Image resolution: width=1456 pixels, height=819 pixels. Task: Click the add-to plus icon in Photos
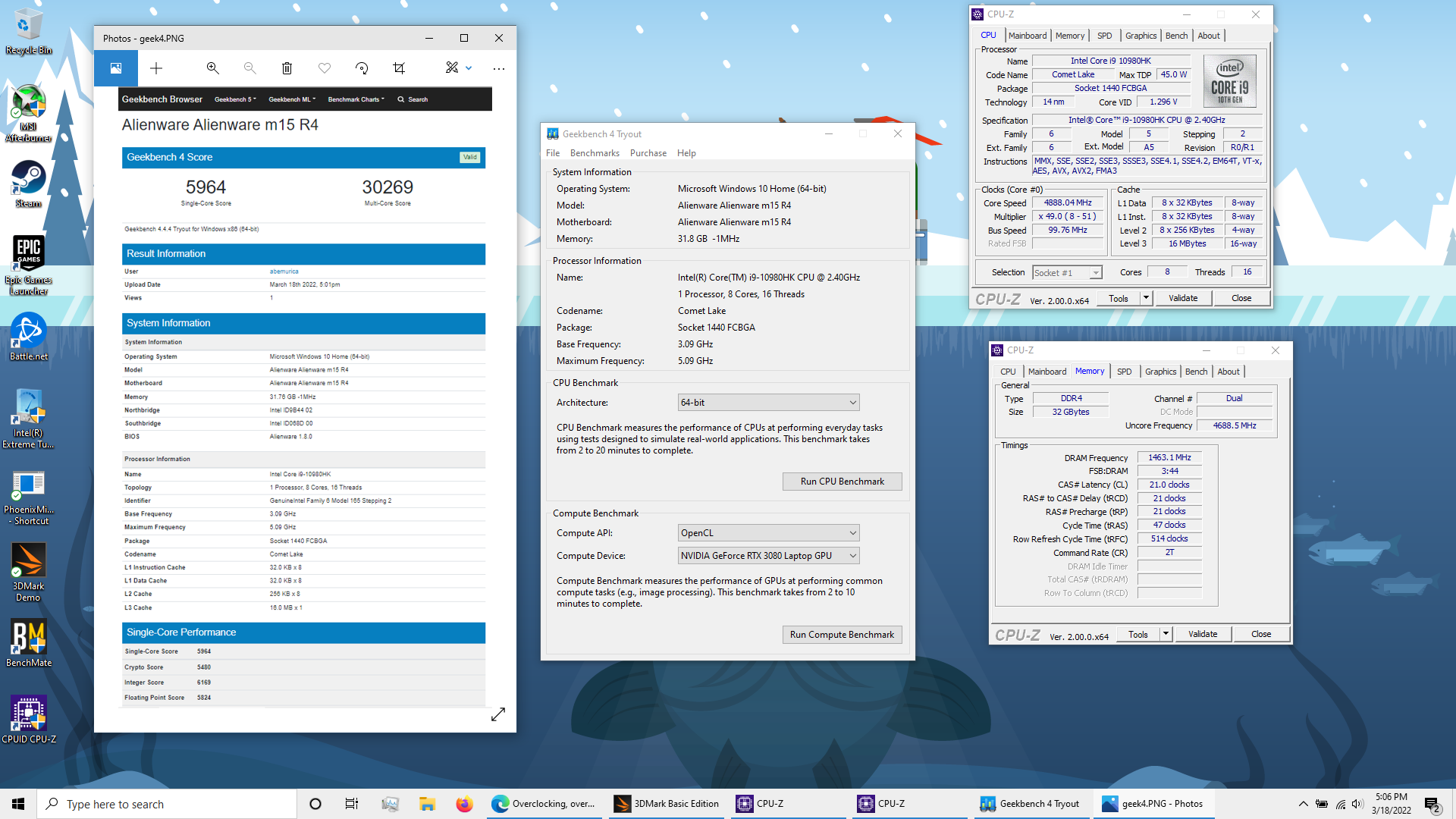[156, 68]
